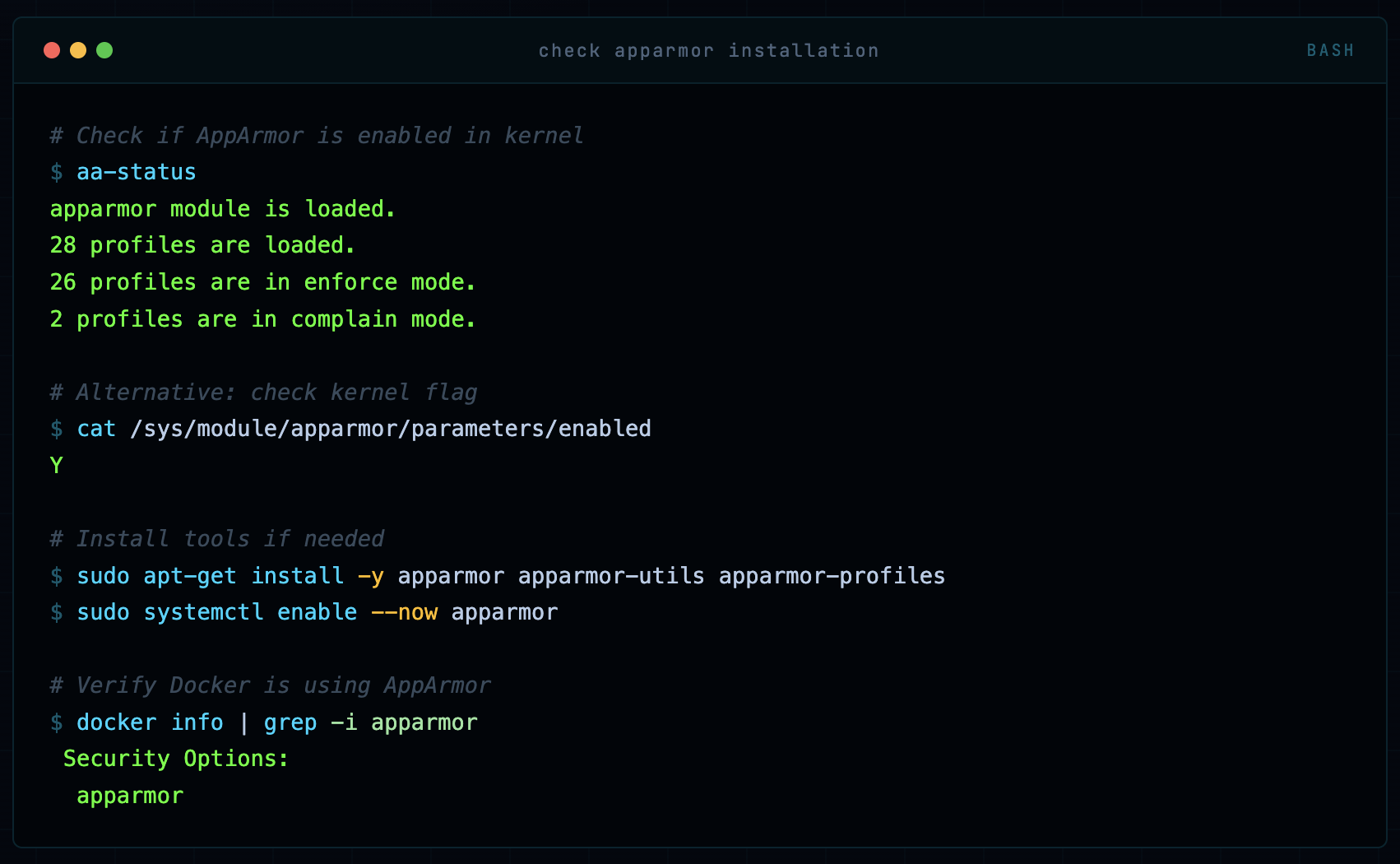The width and height of the screenshot is (1400, 864).
Task: Click the '26 profiles are in enforce mode' line
Action: coord(262,281)
